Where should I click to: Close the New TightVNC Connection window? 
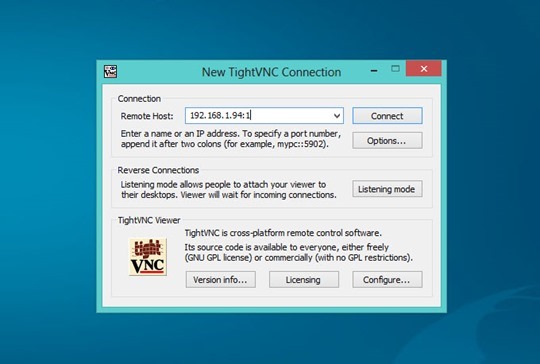(x=424, y=69)
